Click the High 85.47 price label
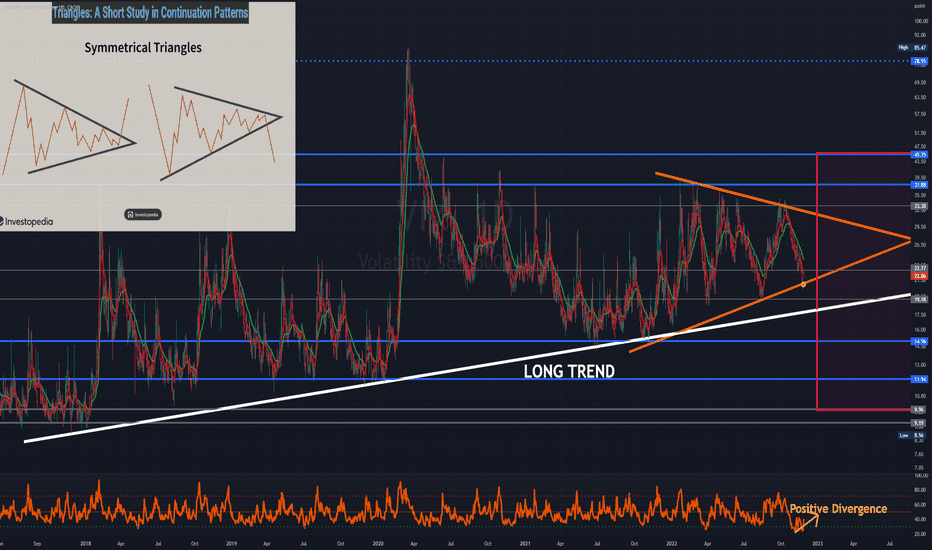 point(912,48)
